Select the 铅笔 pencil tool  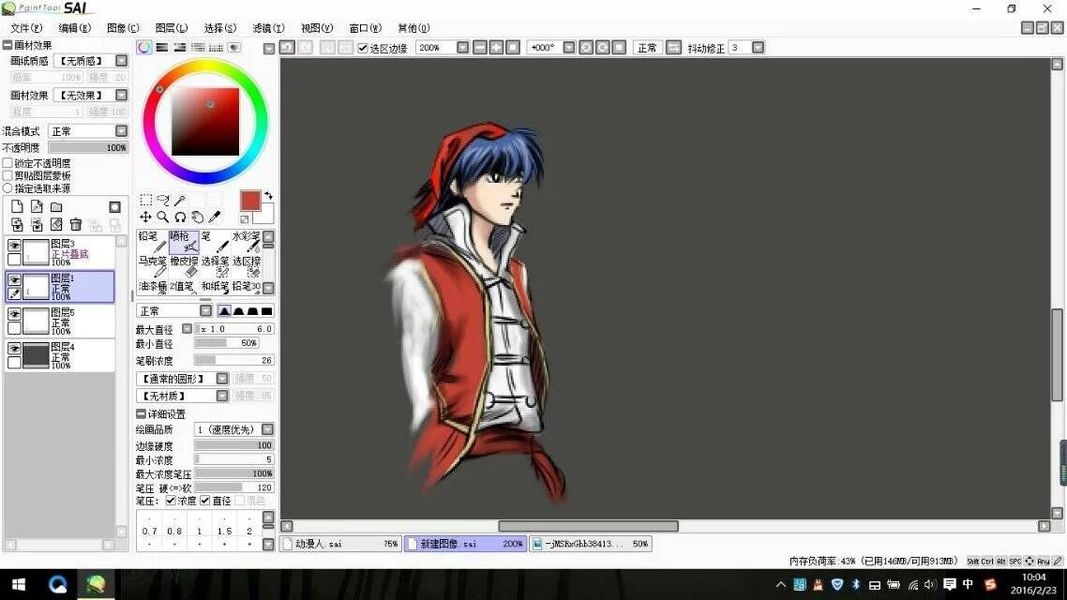pyautogui.click(x=151, y=242)
